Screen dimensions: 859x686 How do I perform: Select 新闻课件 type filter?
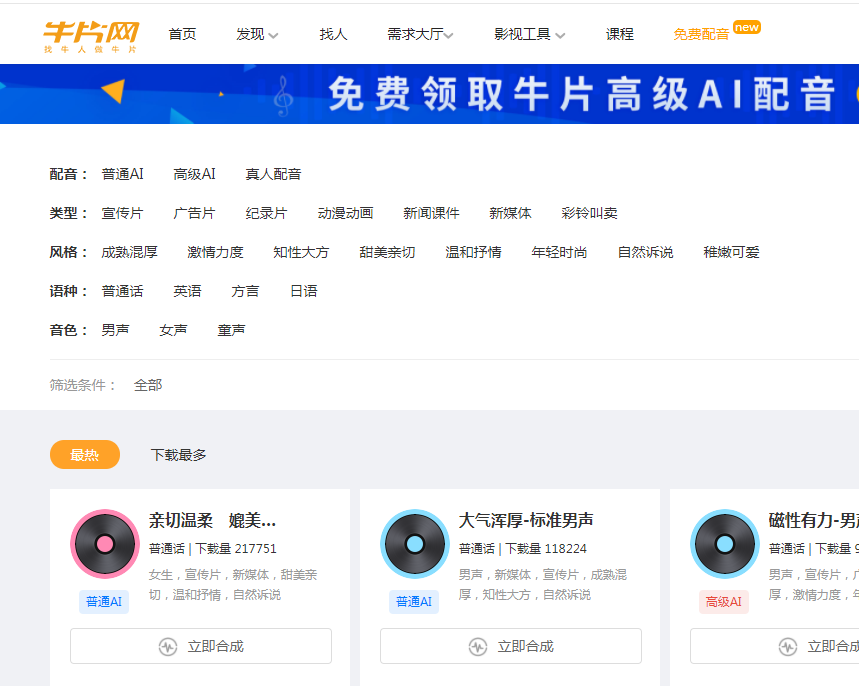[431, 213]
